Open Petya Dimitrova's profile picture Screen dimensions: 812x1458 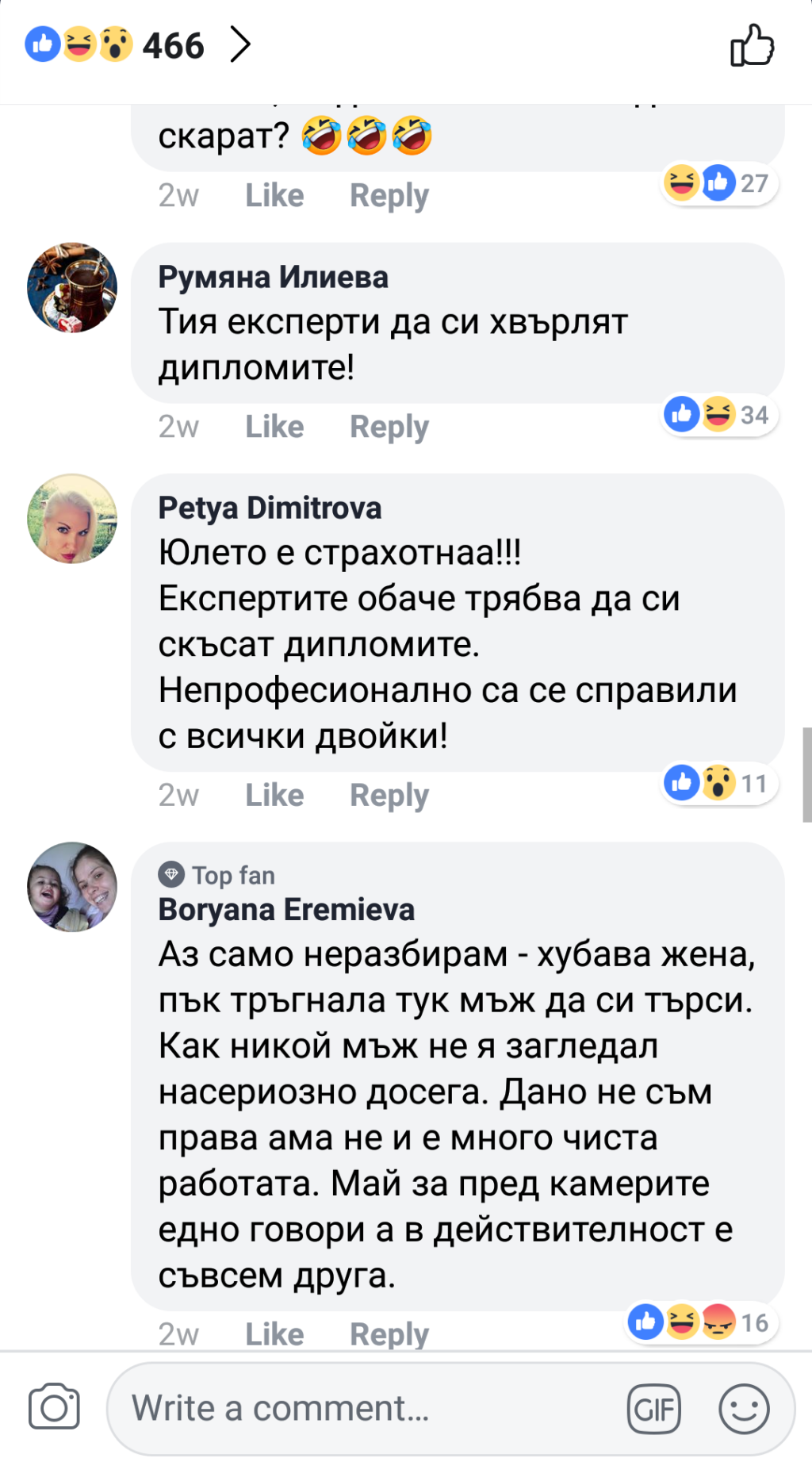pos(72,519)
